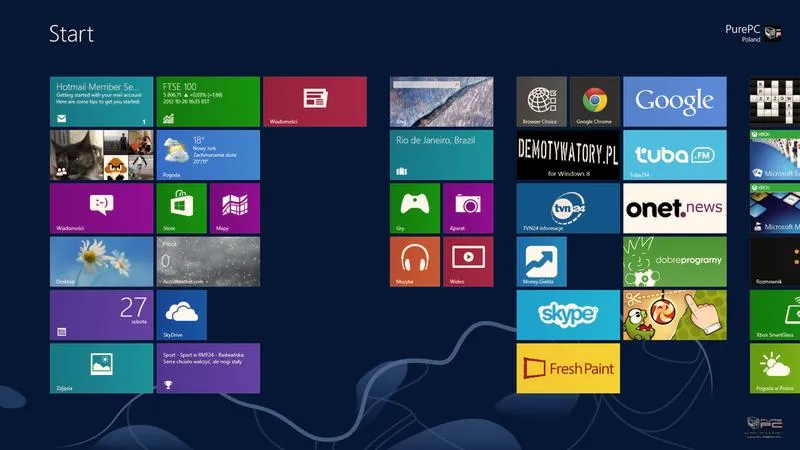Open the Rozmownik tile
This screenshot has height=450, width=800.
tap(774, 262)
